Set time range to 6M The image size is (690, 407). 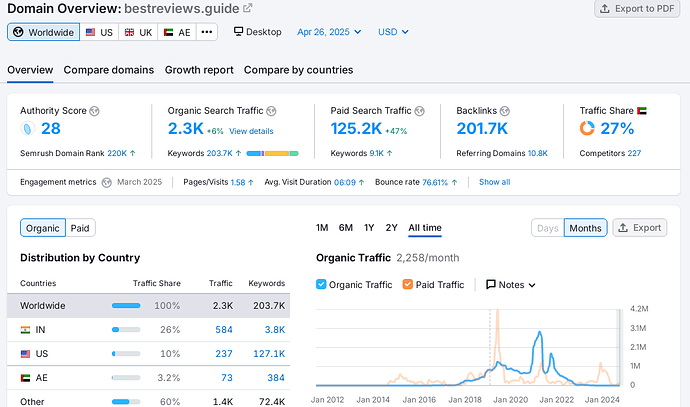click(345, 227)
